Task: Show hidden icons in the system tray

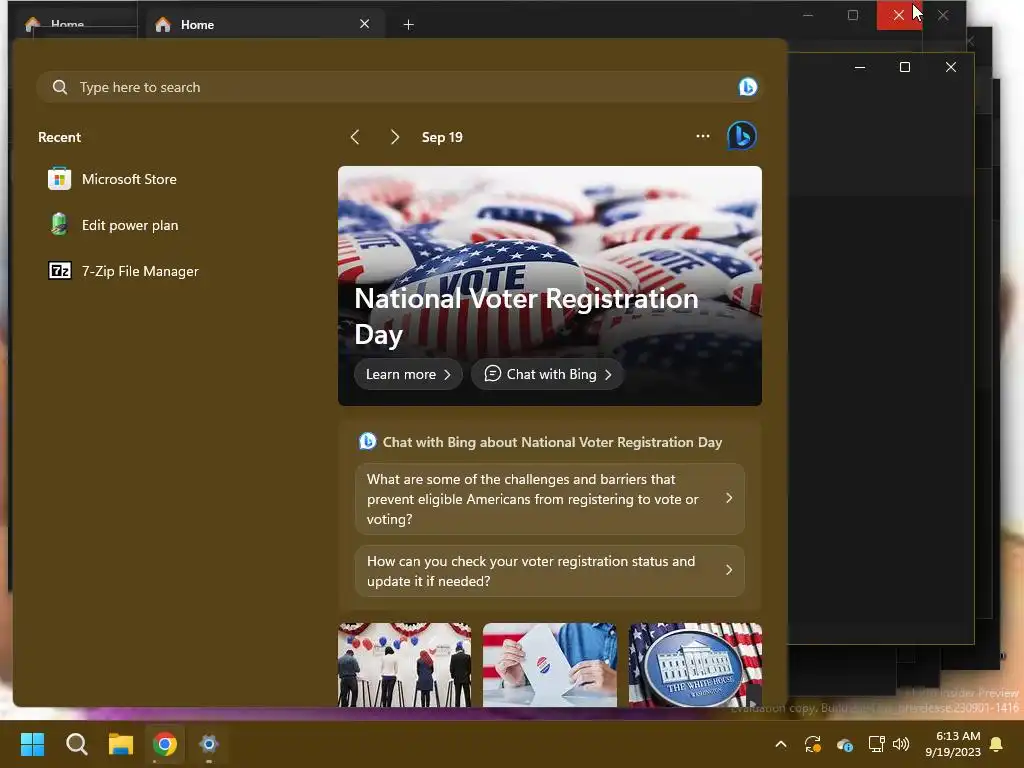Action: [780, 744]
